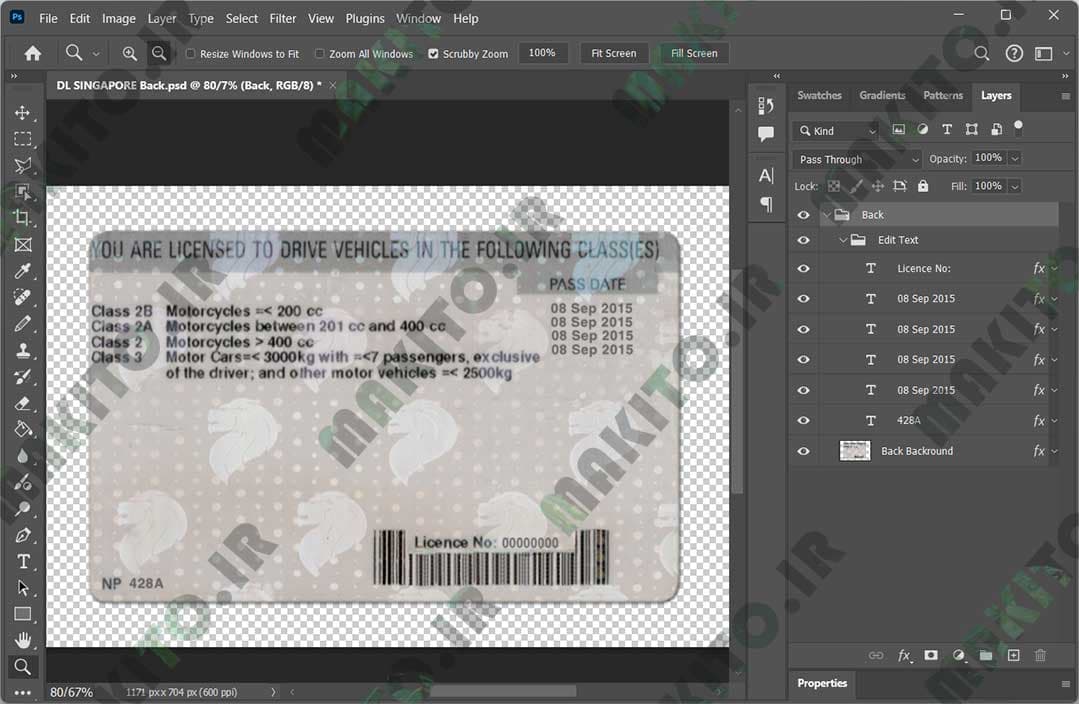1079x704 pixels.
Task: Select the Dodge tool
Action: pos(23,509)
